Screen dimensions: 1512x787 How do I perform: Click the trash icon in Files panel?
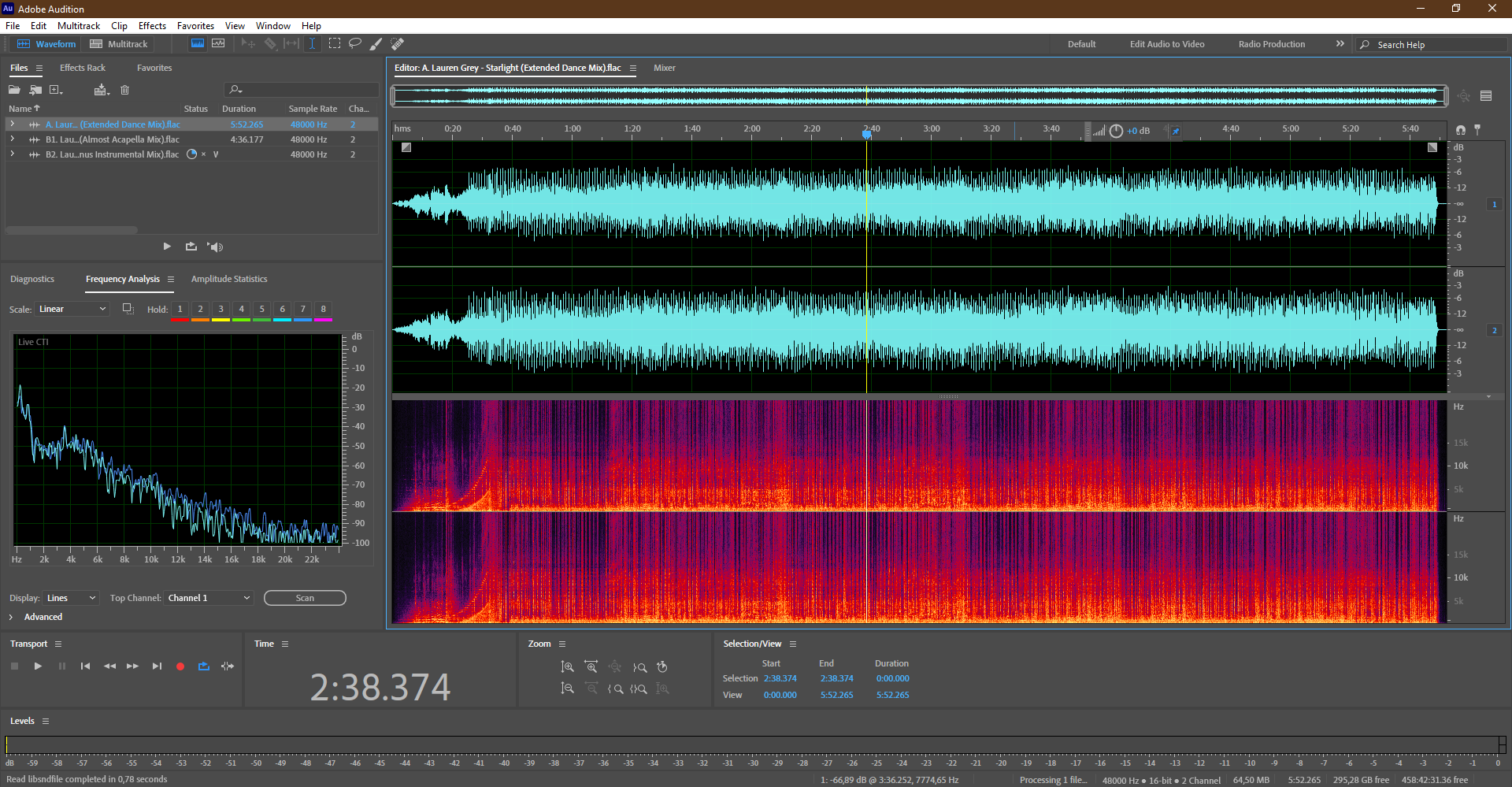(124, 90)
